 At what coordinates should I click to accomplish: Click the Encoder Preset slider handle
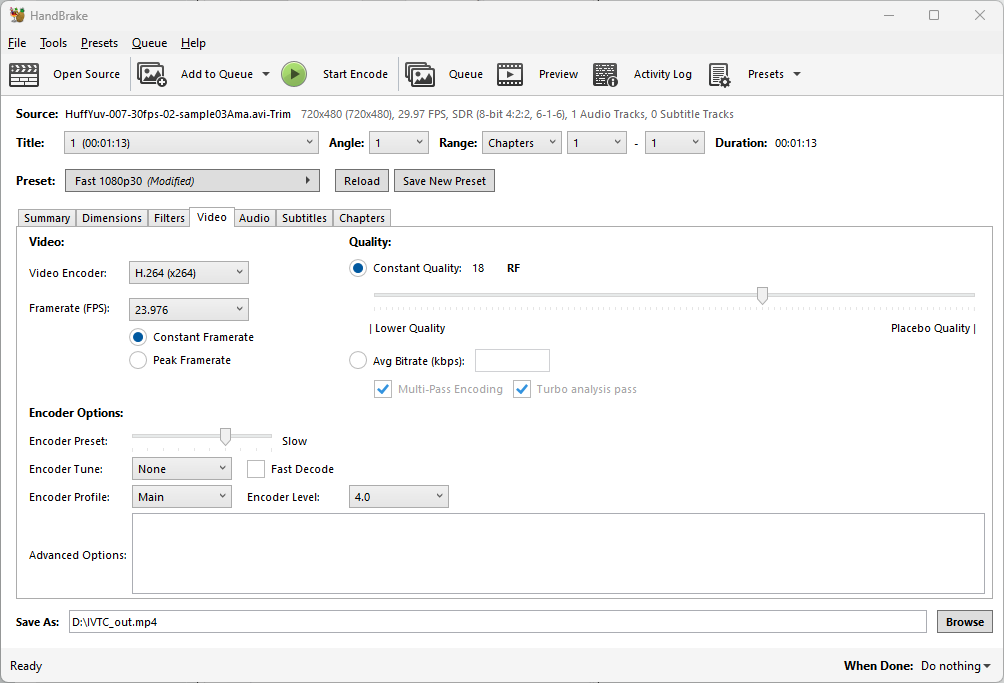(225, 437)
